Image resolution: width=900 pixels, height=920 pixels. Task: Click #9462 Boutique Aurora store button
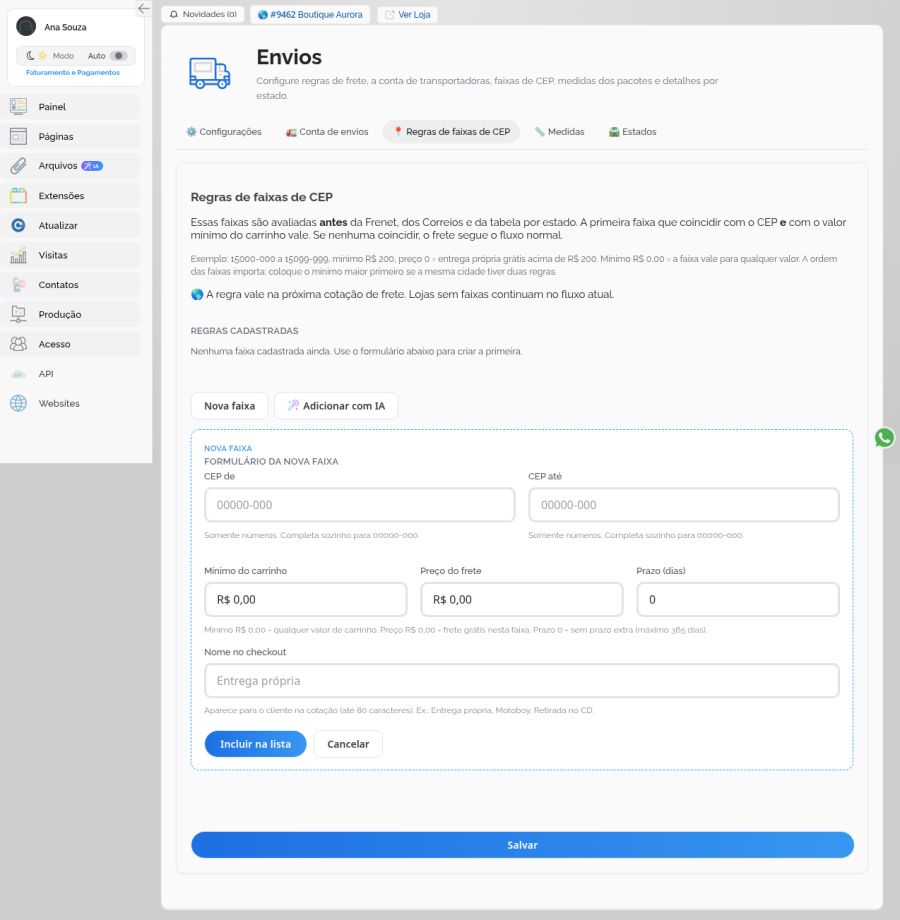(310, 14)
